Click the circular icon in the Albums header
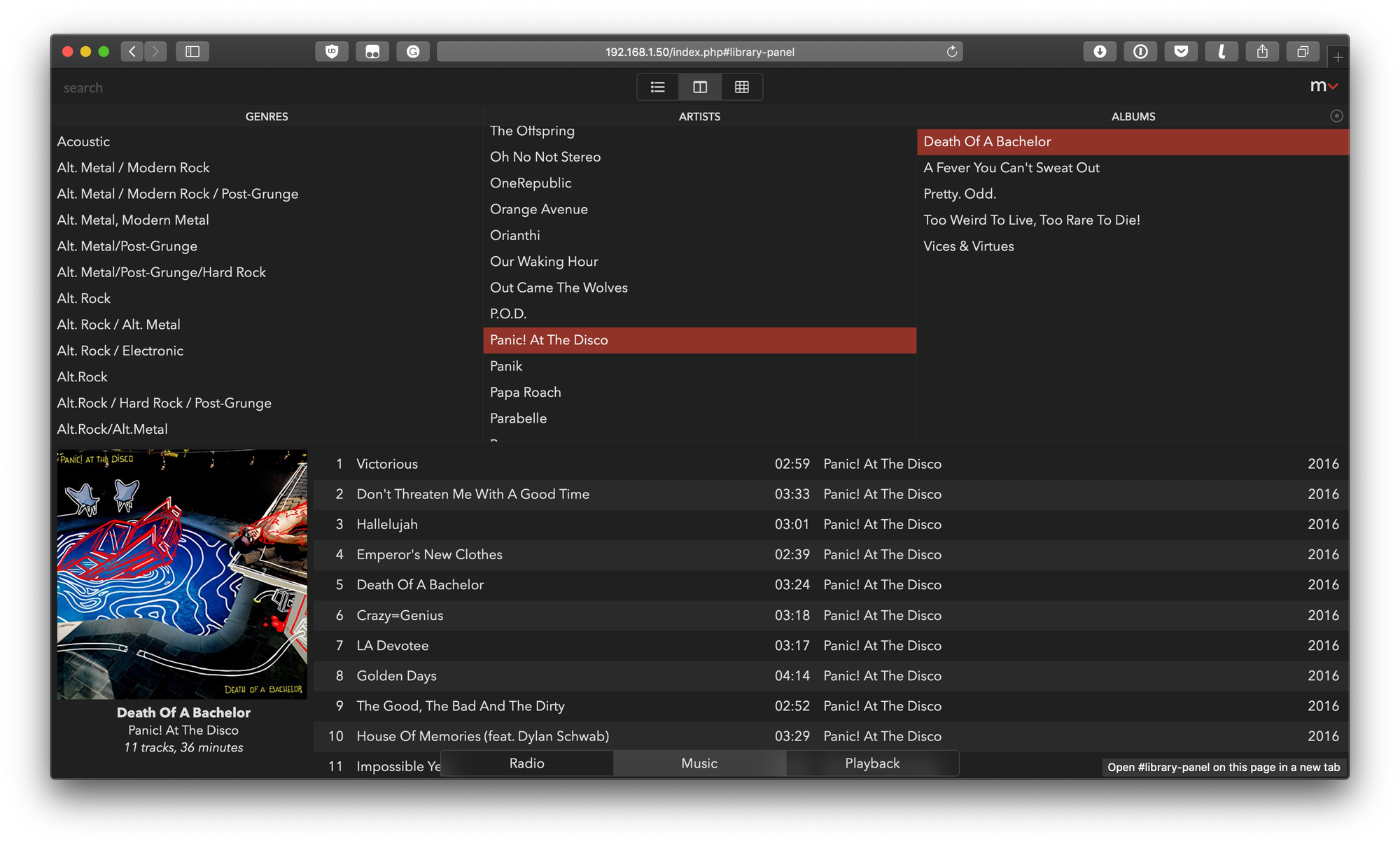 (x=1336, y=116)
